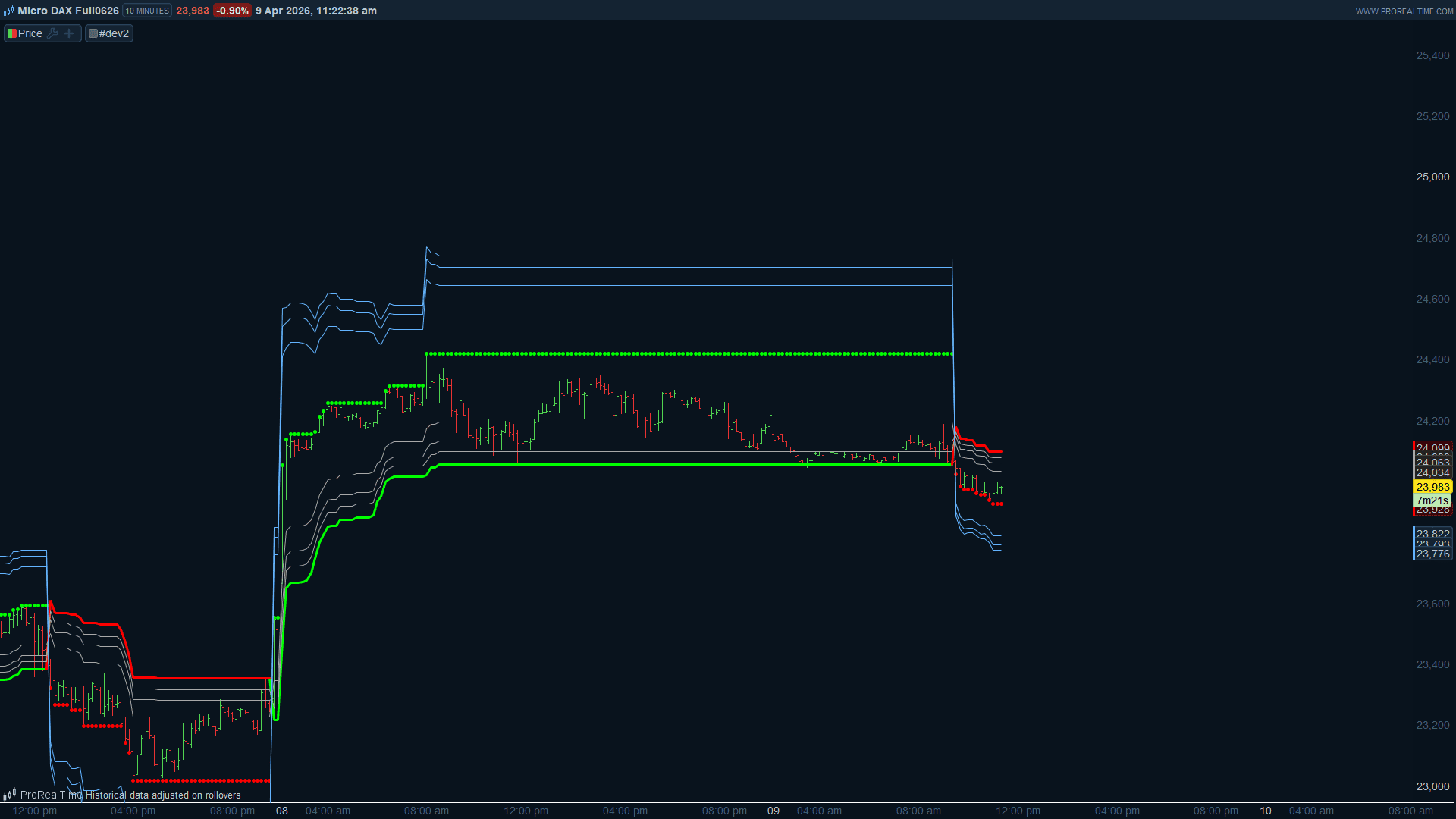The height and width of the screenshot is (819, 1456).
Task: Click the 7m21s countdown timer label
Action: (x=1432, y=500)
